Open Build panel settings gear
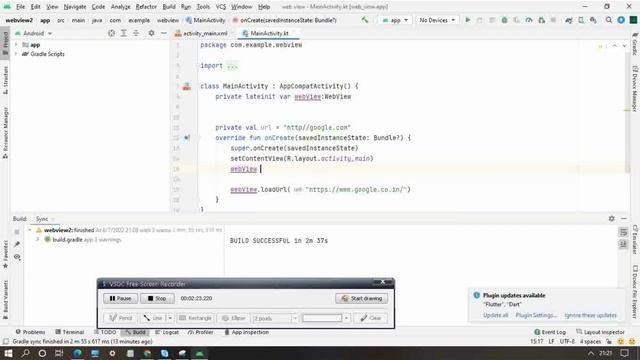640x360 pixels. 611,219
